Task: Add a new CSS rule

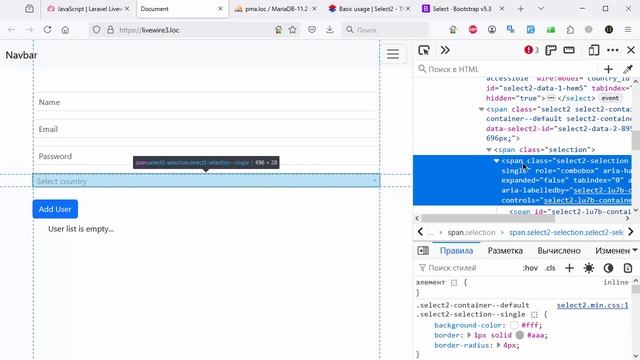Action: click(x=569, y=268)
